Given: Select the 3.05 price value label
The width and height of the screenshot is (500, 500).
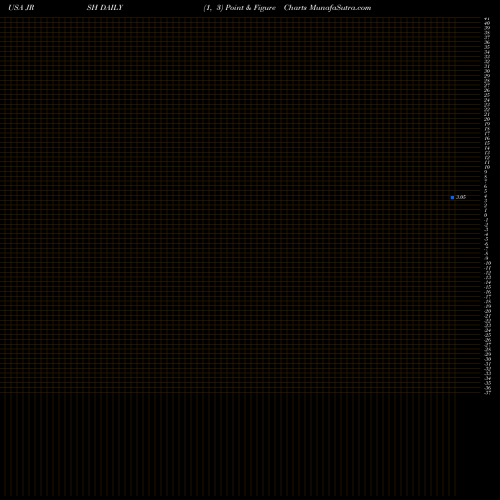Looking at the screenshot, I should tap(461, 197).
